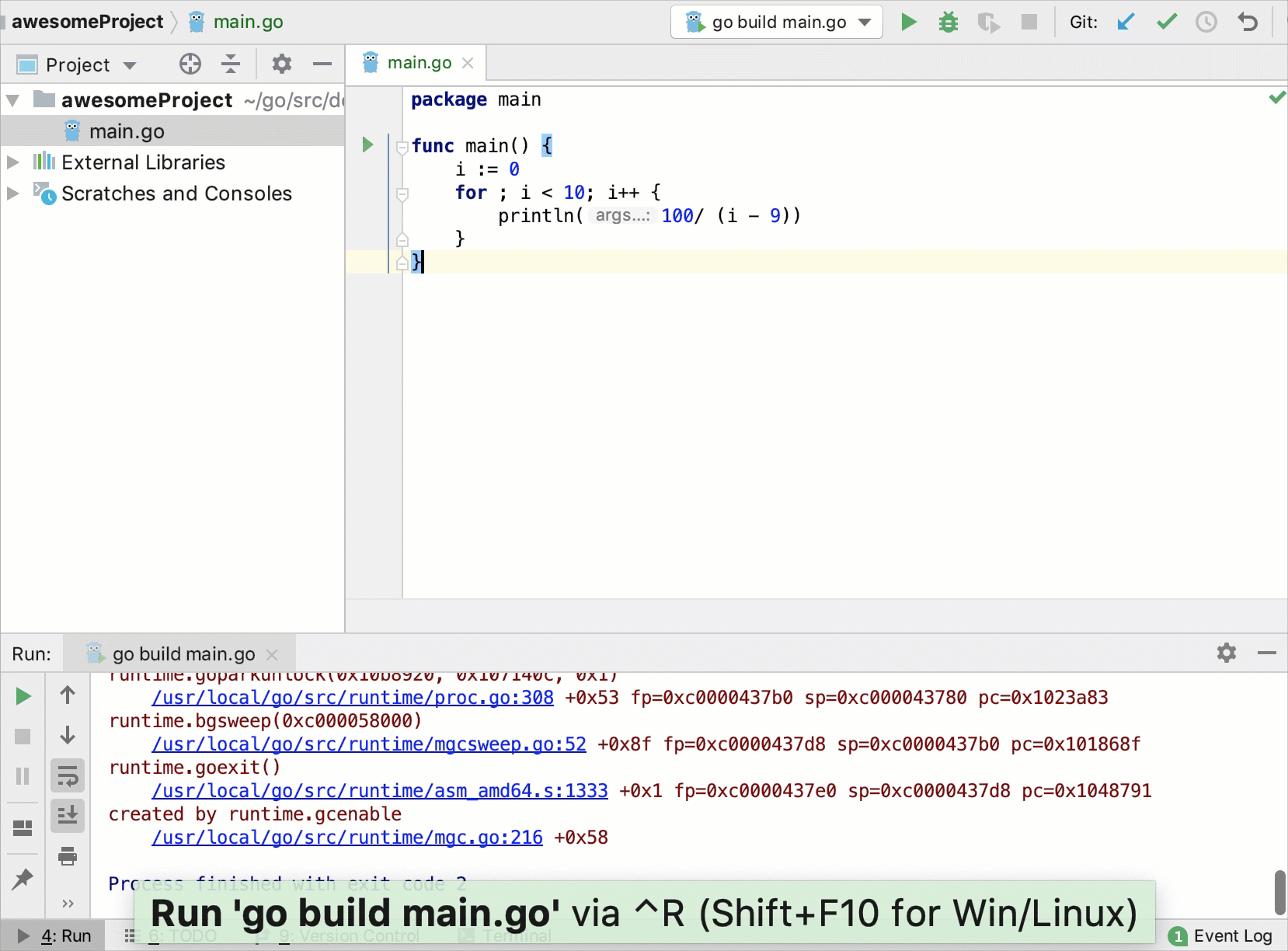This screenshot has height=951, width=1288.
Task: Print the console output
Action: tap(68, 856)
